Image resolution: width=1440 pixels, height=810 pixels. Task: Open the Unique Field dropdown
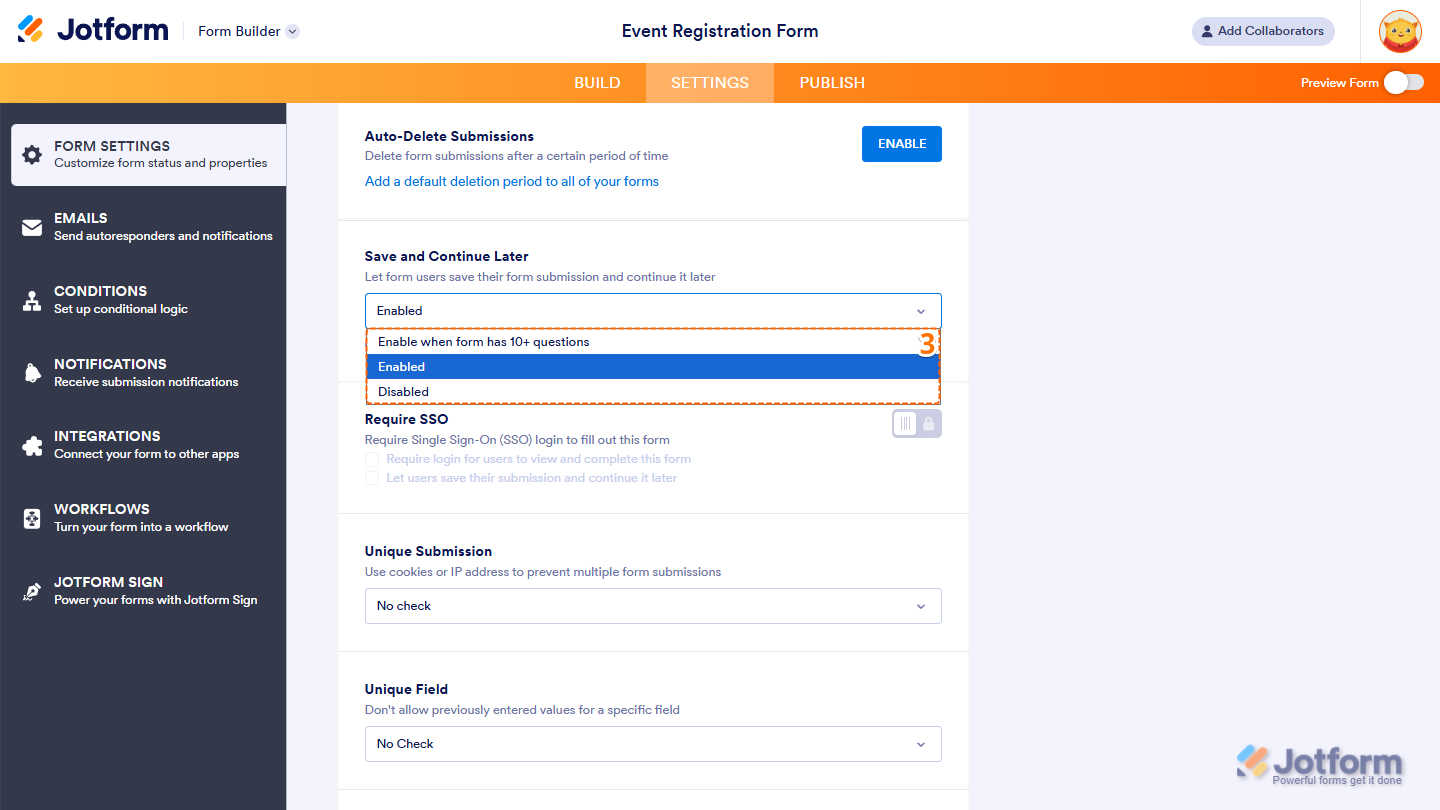point(652,744)
